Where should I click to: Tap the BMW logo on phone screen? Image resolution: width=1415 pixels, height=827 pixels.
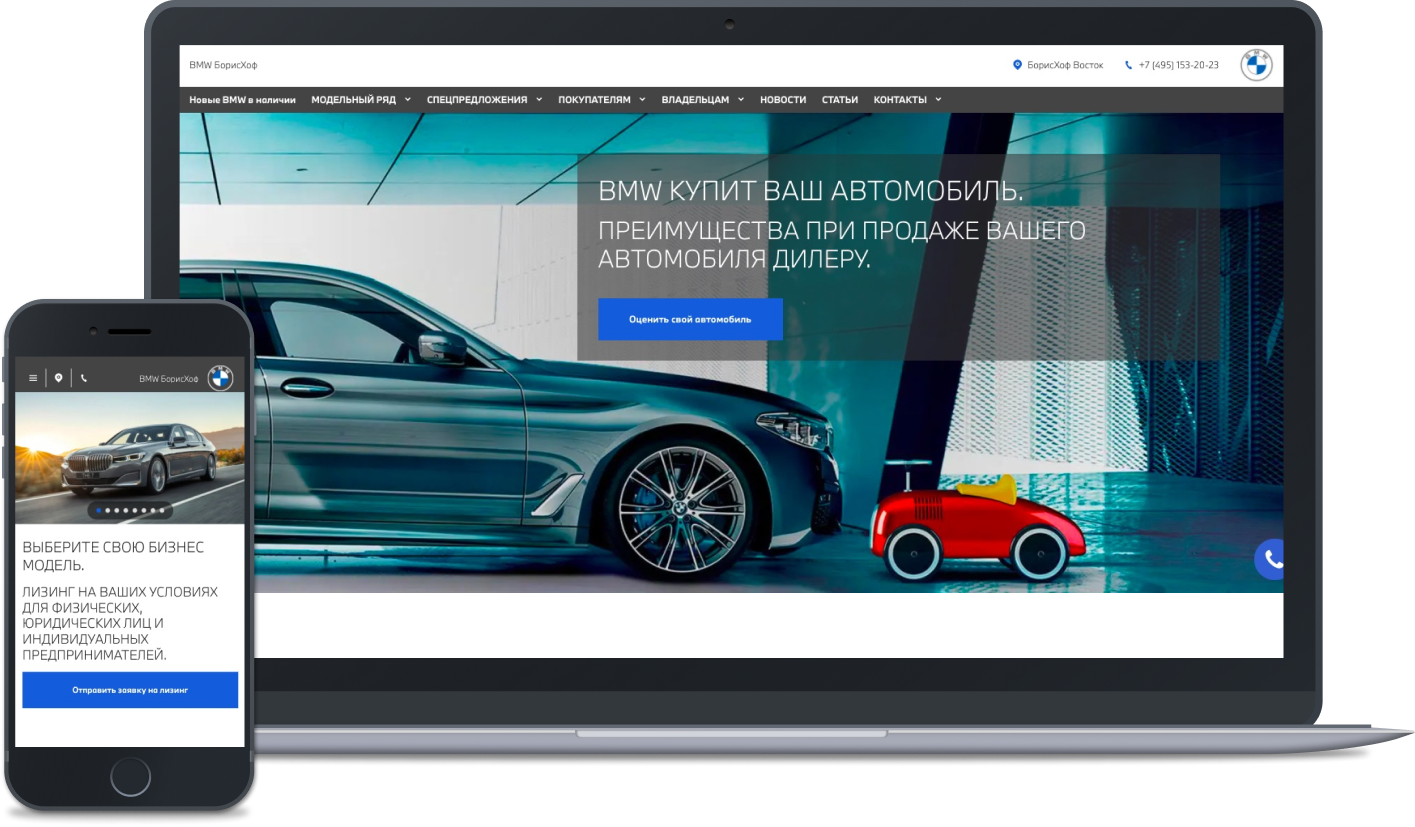point(220,378)
